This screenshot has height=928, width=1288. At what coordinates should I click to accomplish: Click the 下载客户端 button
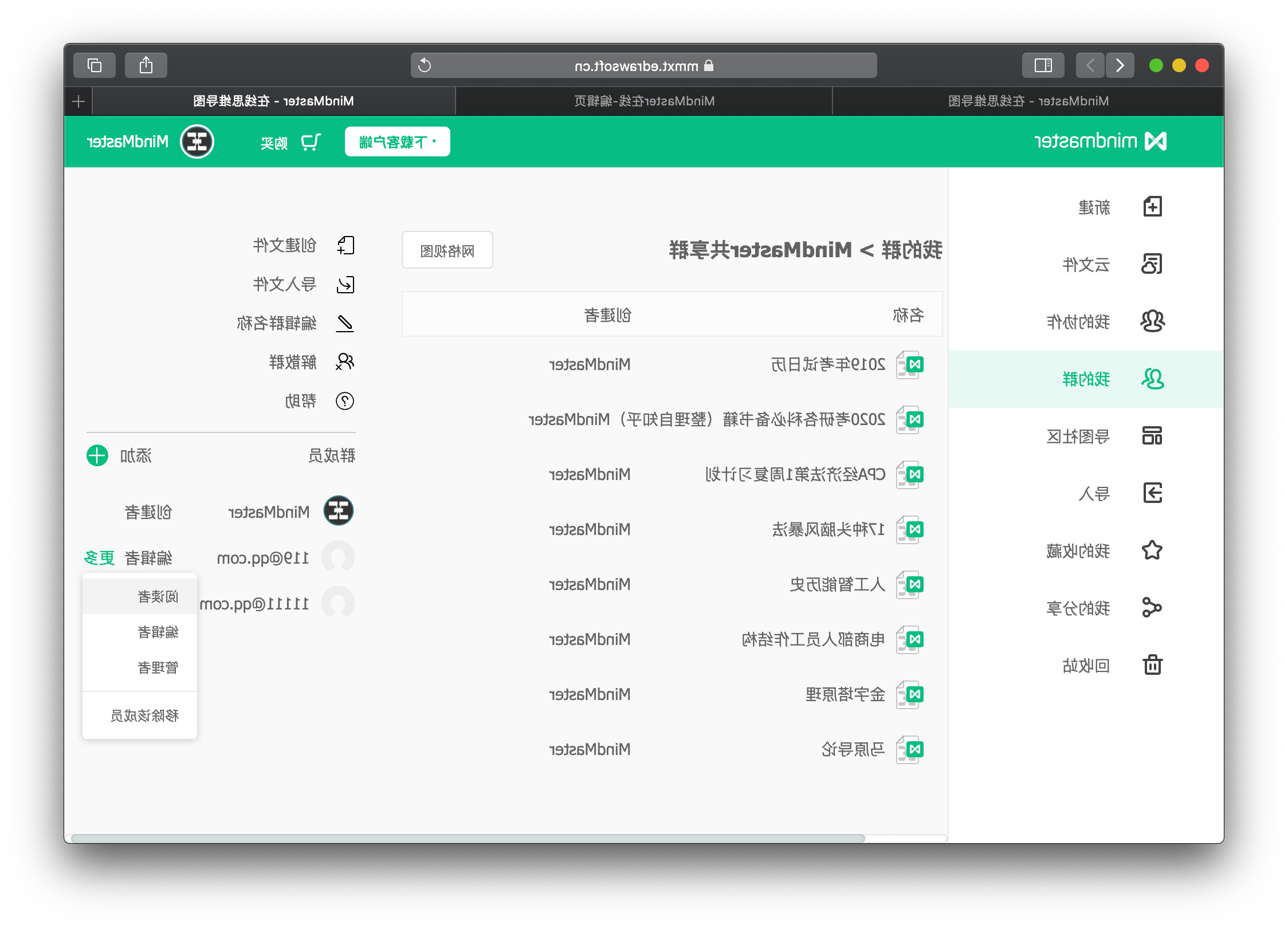coord(398,142)
